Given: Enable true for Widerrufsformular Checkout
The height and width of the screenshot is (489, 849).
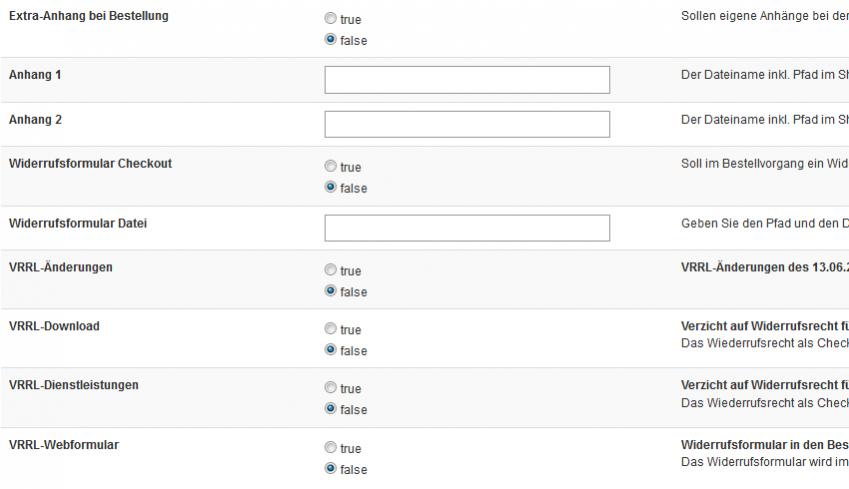Looking at the screenshot, I should pos(331,167).
